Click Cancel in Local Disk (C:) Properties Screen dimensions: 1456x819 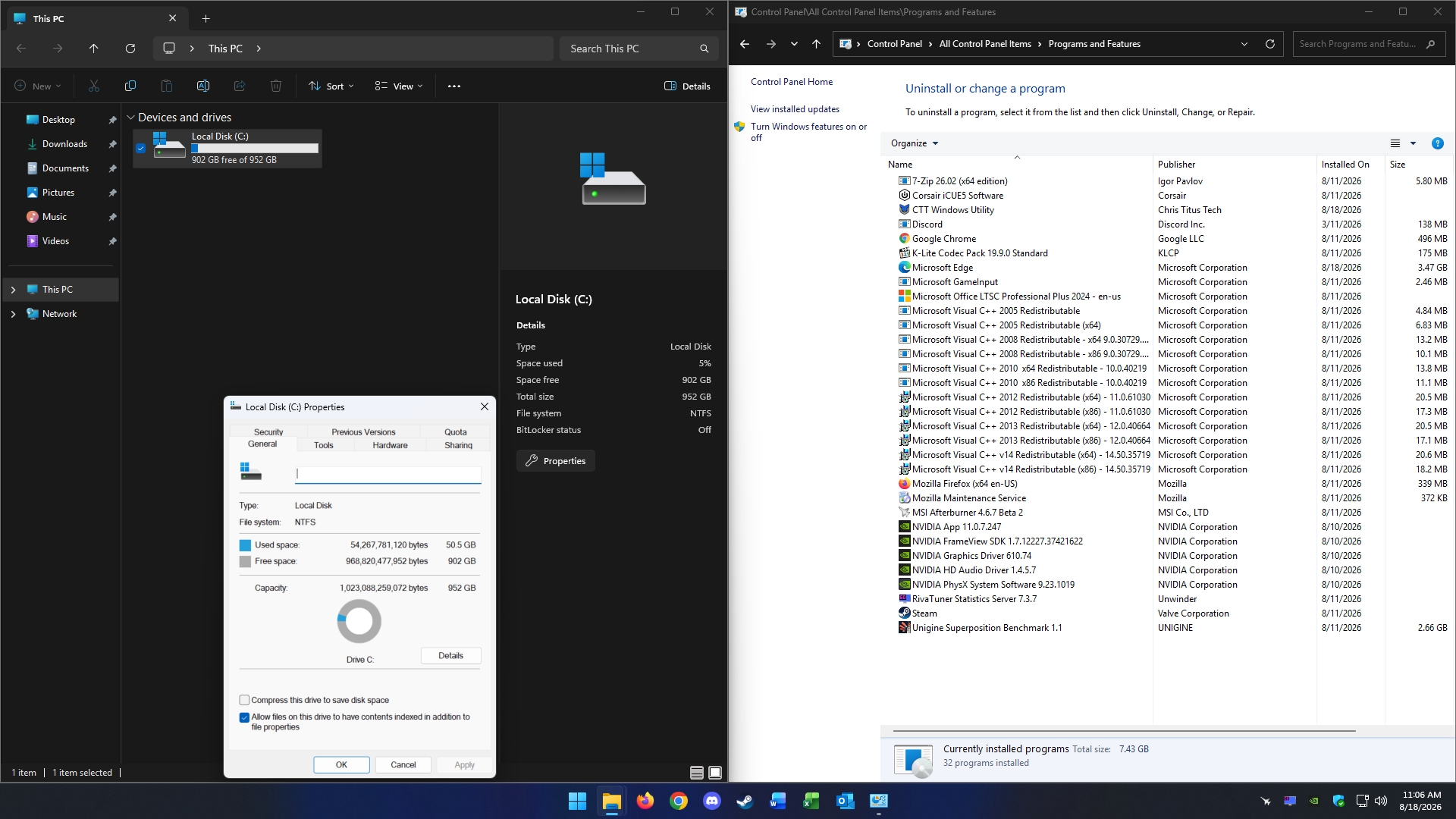pos(403,764)
